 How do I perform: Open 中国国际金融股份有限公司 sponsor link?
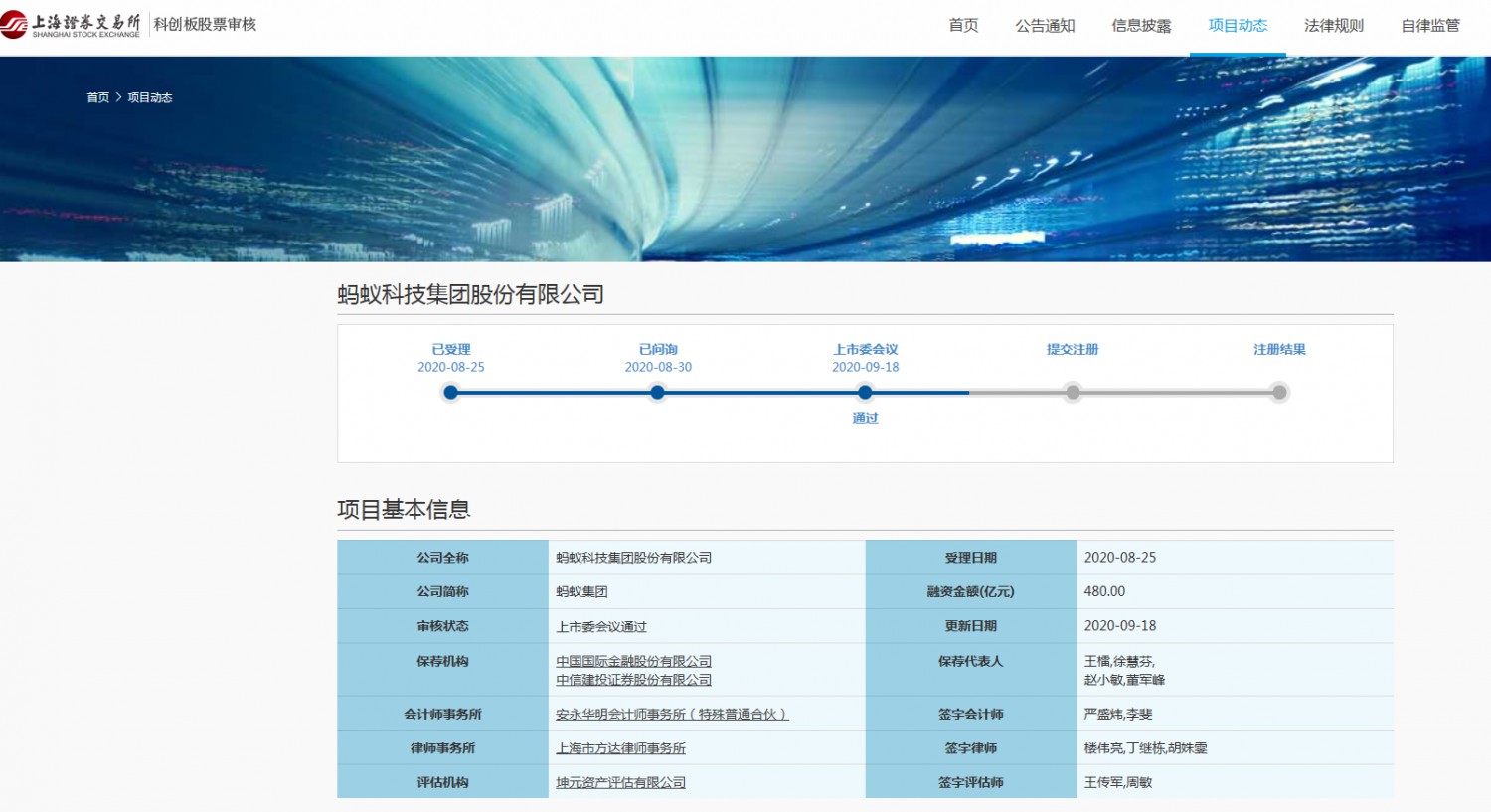coord(633,661)
